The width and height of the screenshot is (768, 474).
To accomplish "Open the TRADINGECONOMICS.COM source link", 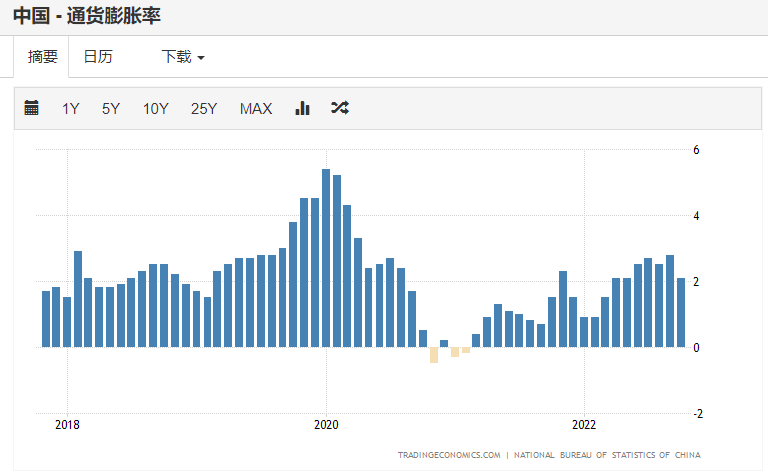I will pos(449,455).
